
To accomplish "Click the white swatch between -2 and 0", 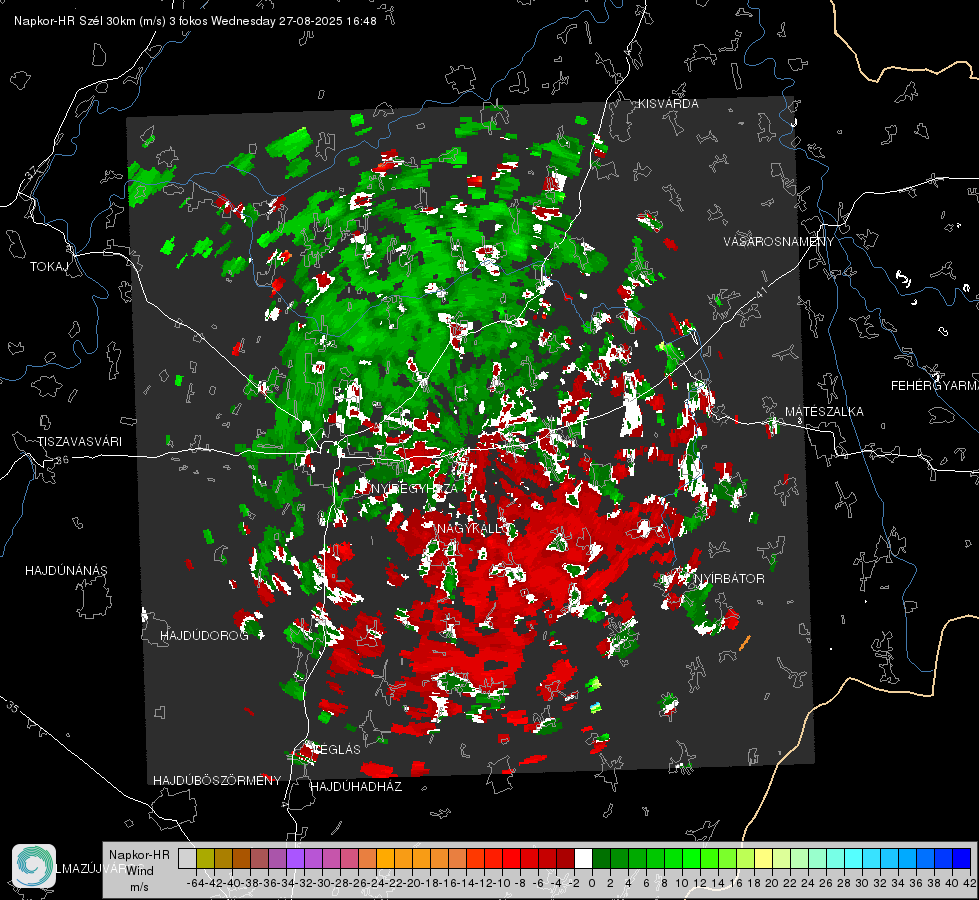I will [583, 859].
